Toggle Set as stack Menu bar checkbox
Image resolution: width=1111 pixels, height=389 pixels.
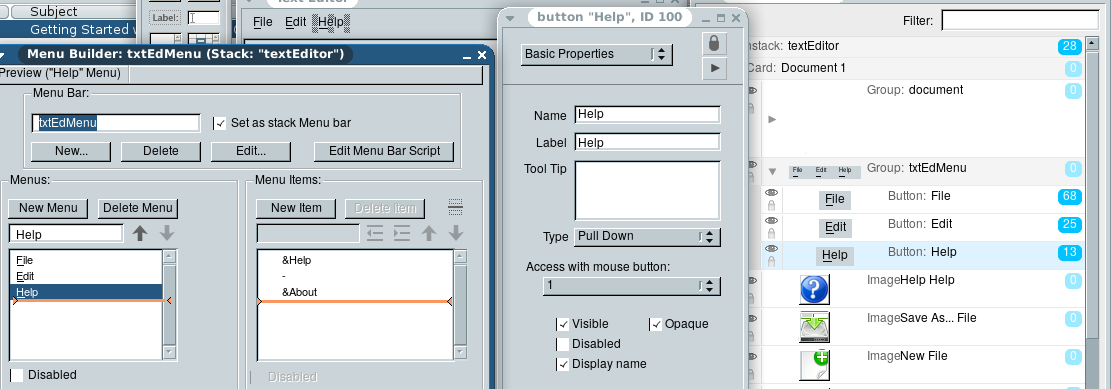coord(220,123)
